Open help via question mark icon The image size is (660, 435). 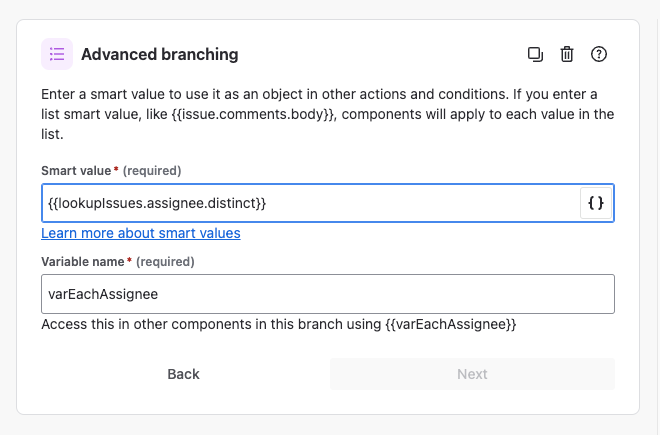click(x=599, y=54)
